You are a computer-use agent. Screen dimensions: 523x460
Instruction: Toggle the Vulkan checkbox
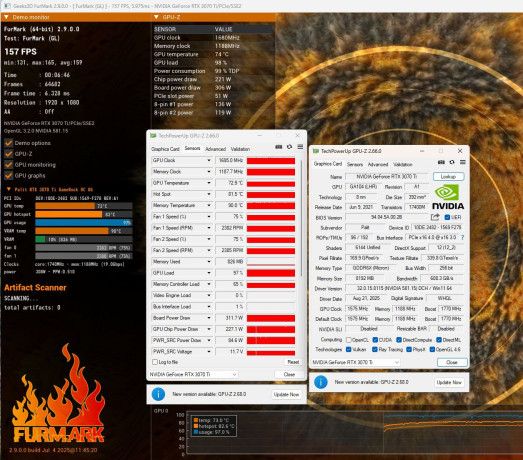tap(349, 349)
